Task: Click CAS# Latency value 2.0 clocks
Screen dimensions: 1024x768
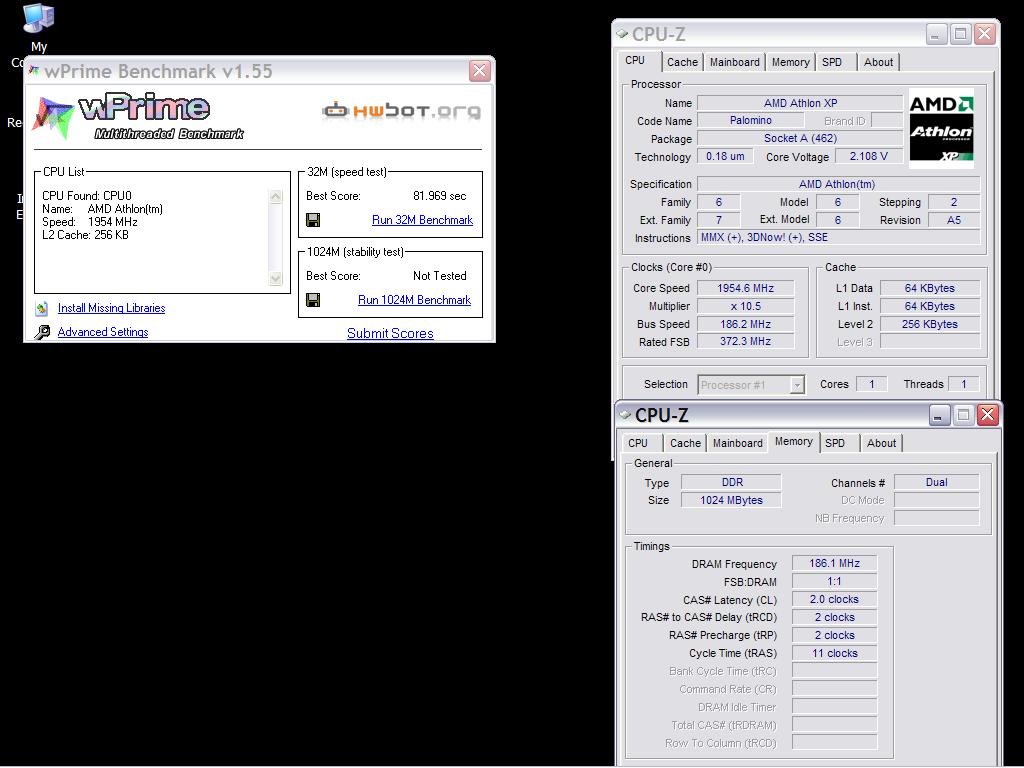Action: pos(834,600)
